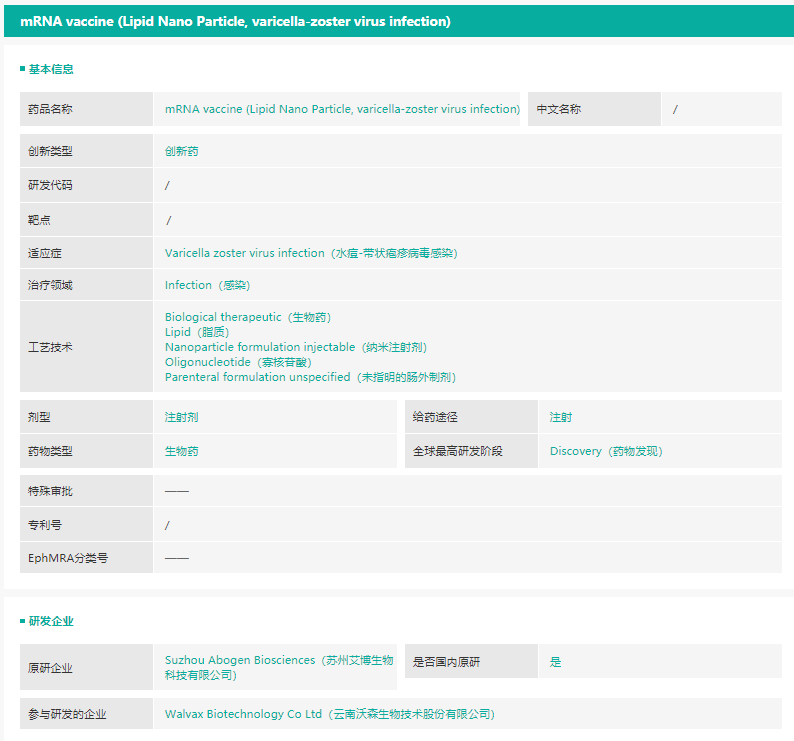Click the green page title banner
Viewport: 794px width, 741px height.
tap(397, 21)
